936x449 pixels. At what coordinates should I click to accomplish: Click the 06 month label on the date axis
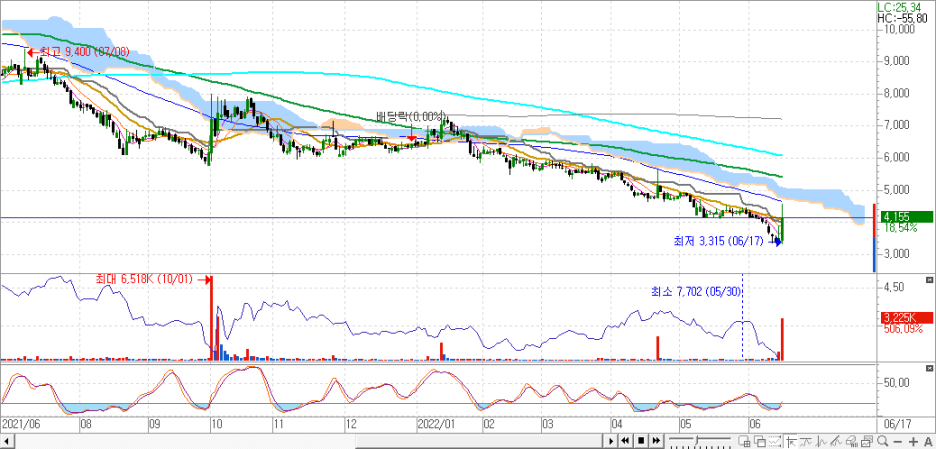755,423
